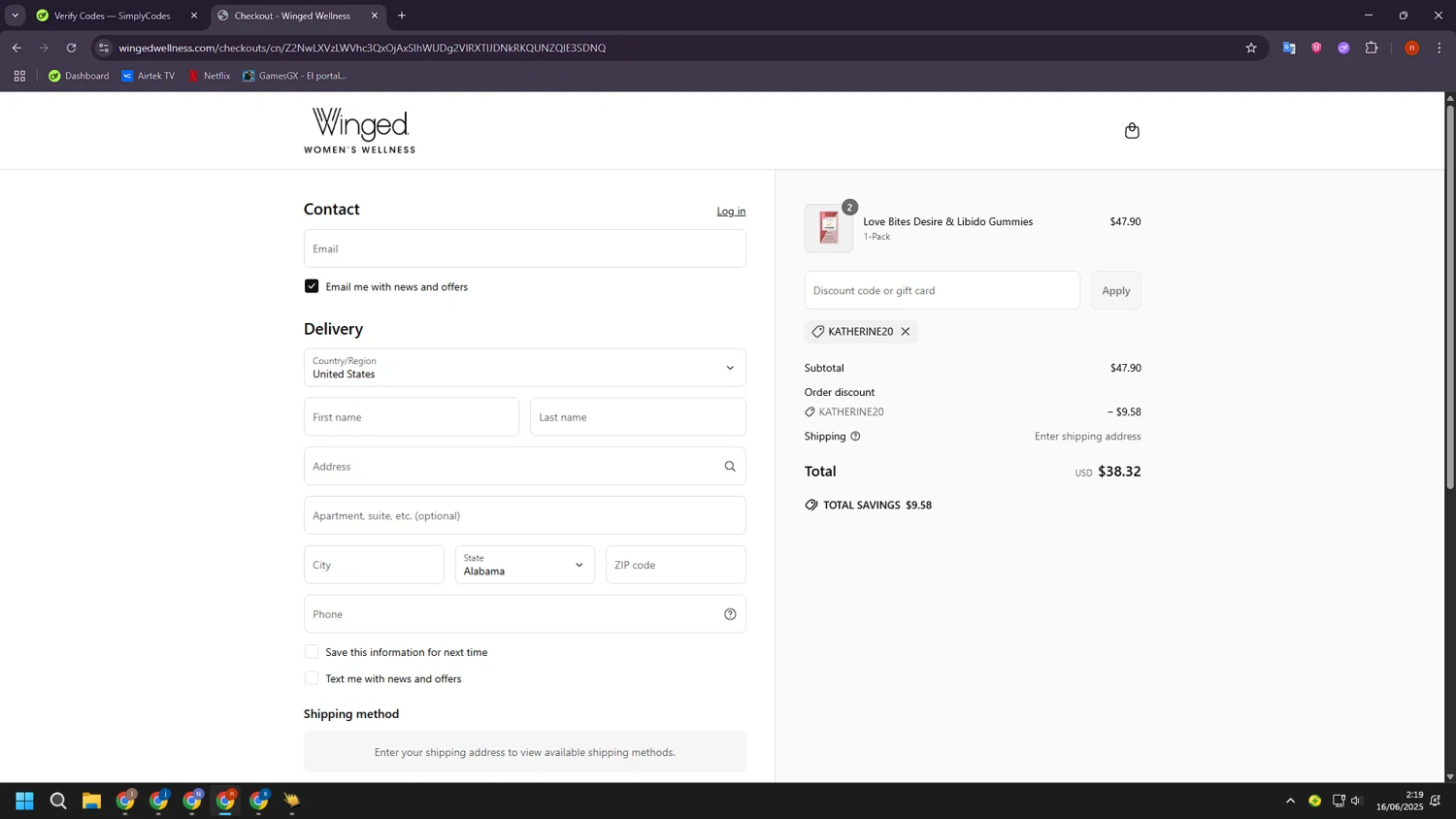Open the Bitwarden shield extension icon
This screenshot has width=1456, height=819.
1316,48
